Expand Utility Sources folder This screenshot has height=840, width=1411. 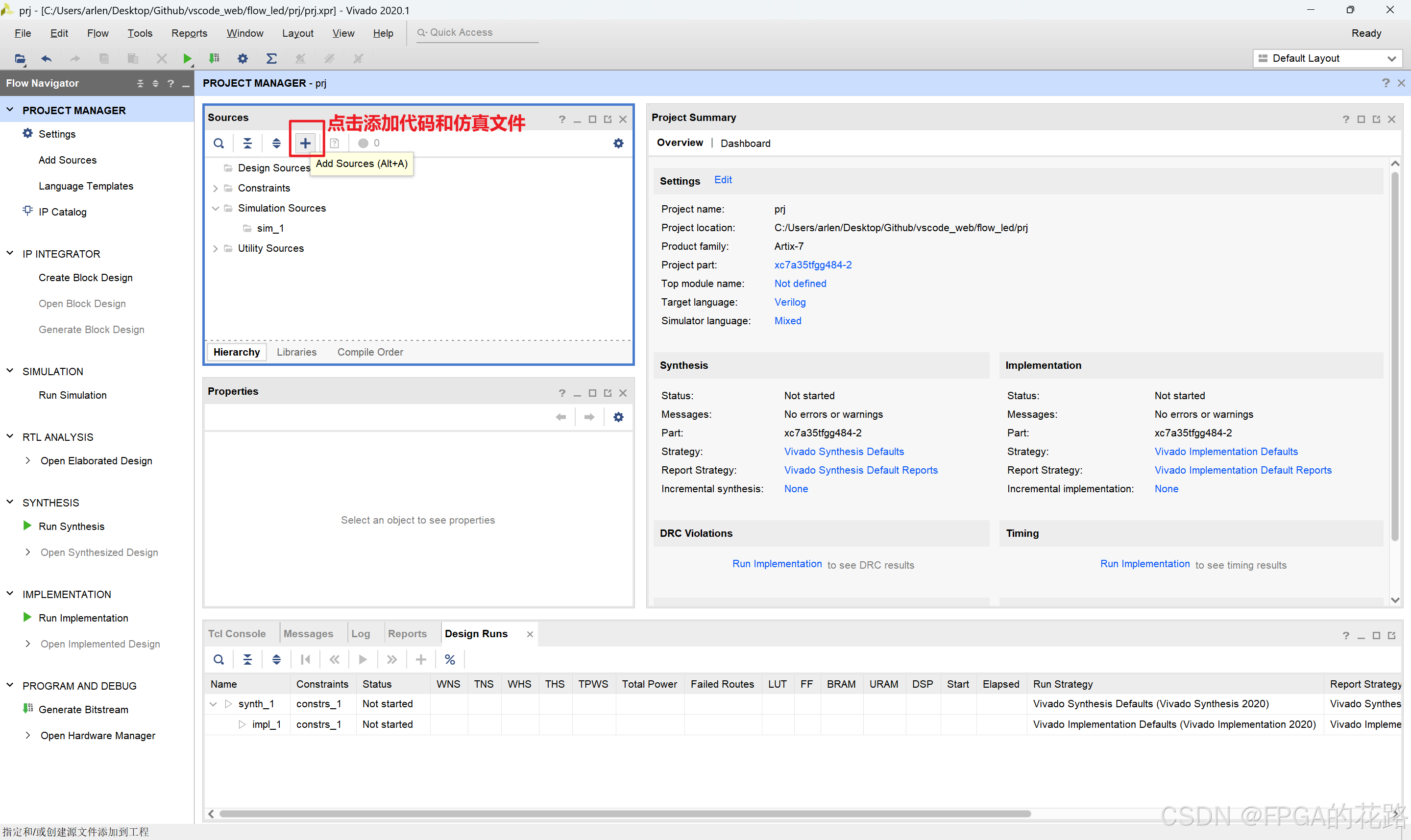click(215, 248)
